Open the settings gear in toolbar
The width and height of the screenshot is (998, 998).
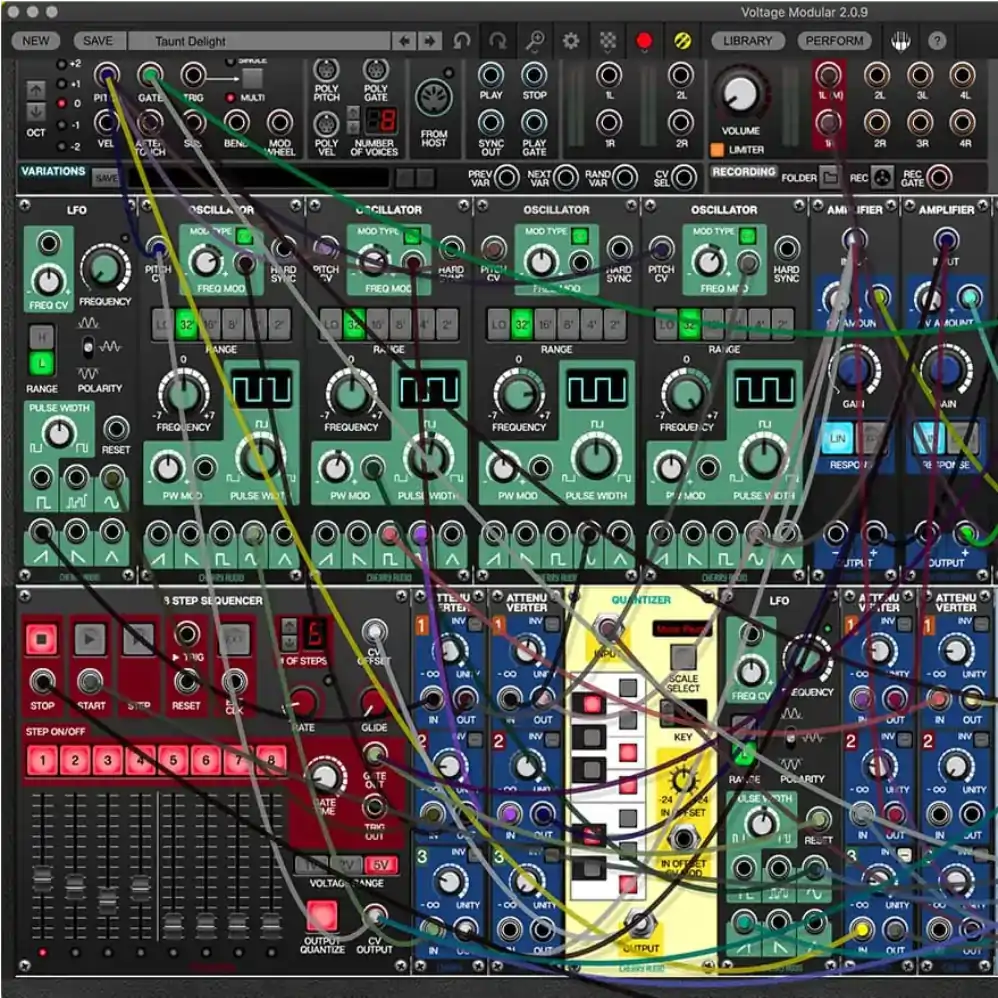(x=571, y=41)
